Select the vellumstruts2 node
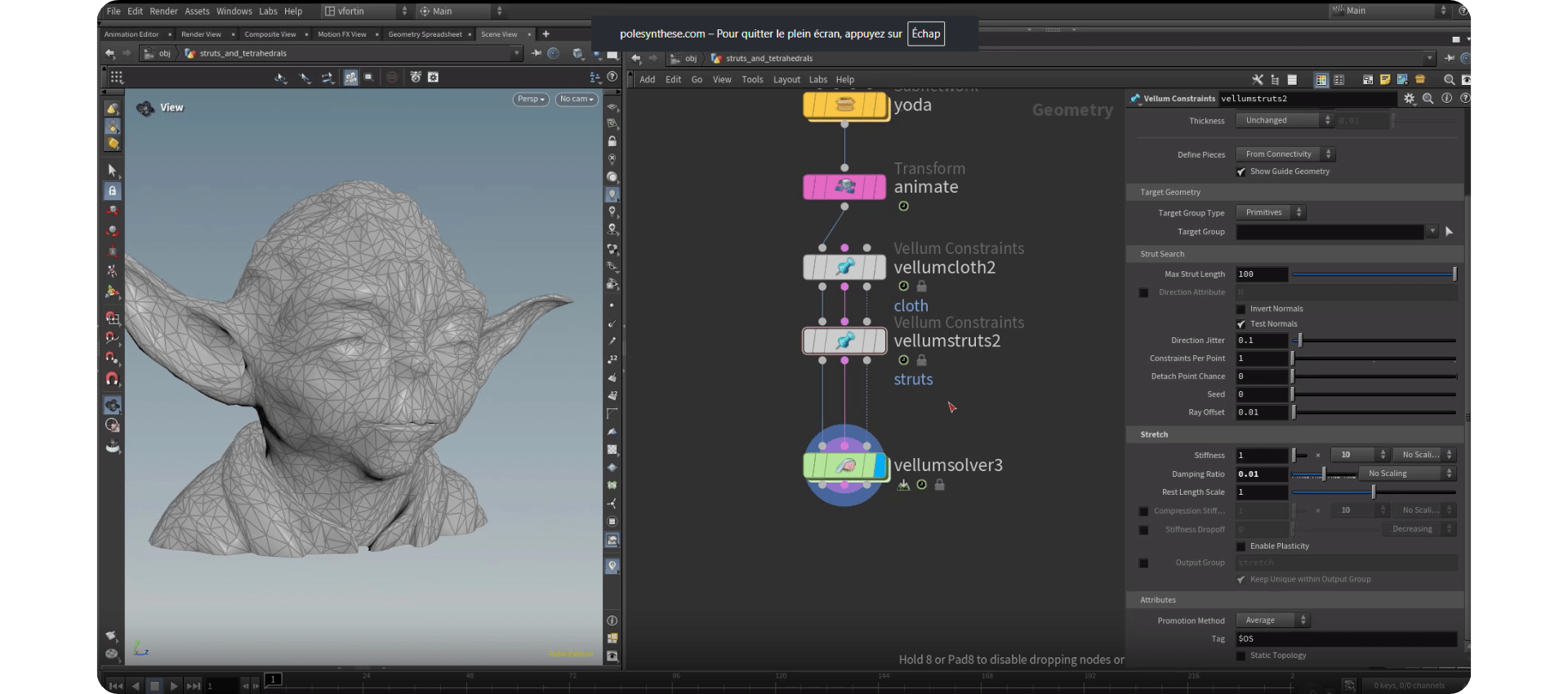Viewport: 1568px width, 694px height. pos(844,340)
